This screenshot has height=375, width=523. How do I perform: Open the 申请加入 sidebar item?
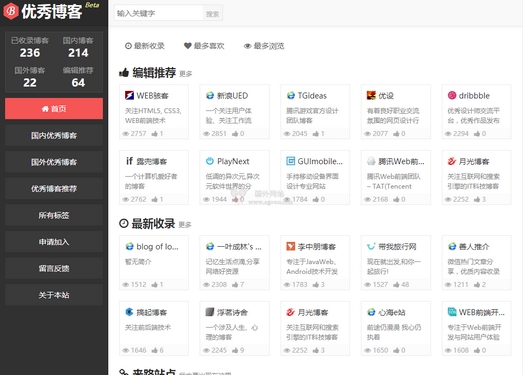pos(54,242)
